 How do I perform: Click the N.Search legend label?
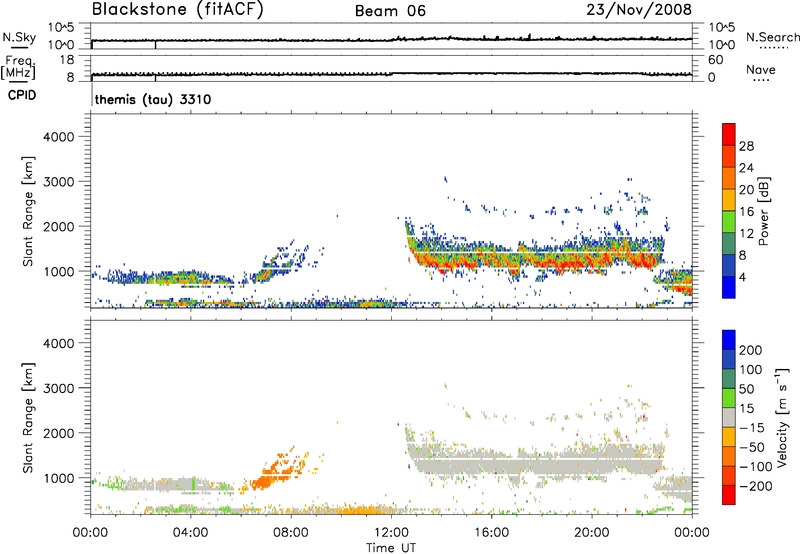773,37
